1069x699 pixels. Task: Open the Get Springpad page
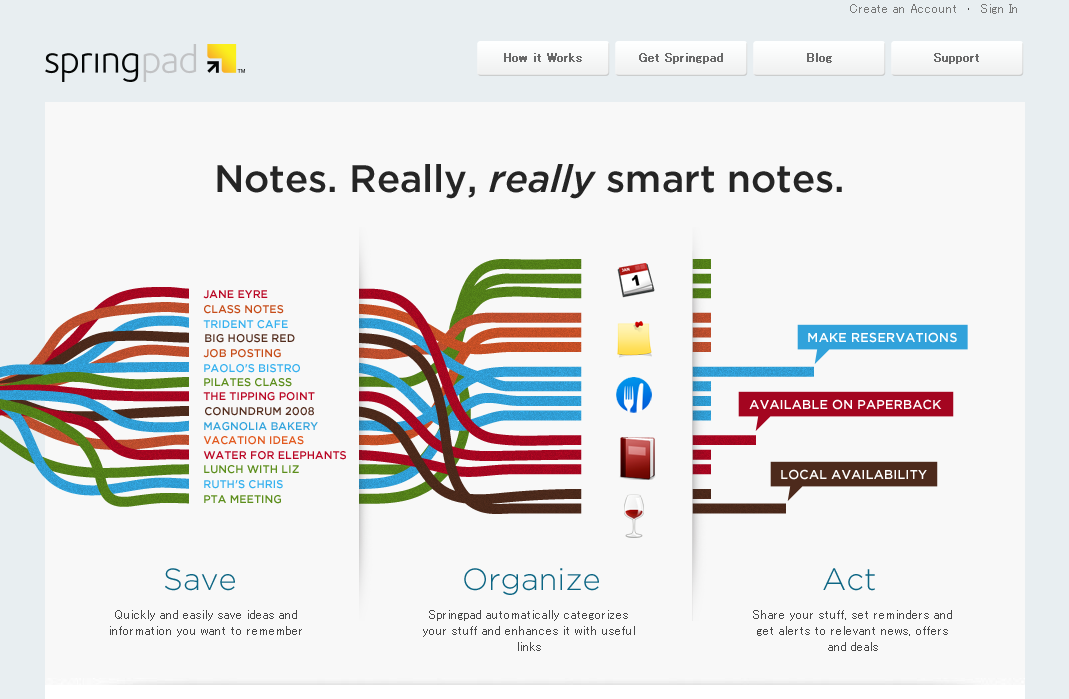[680, 58]
